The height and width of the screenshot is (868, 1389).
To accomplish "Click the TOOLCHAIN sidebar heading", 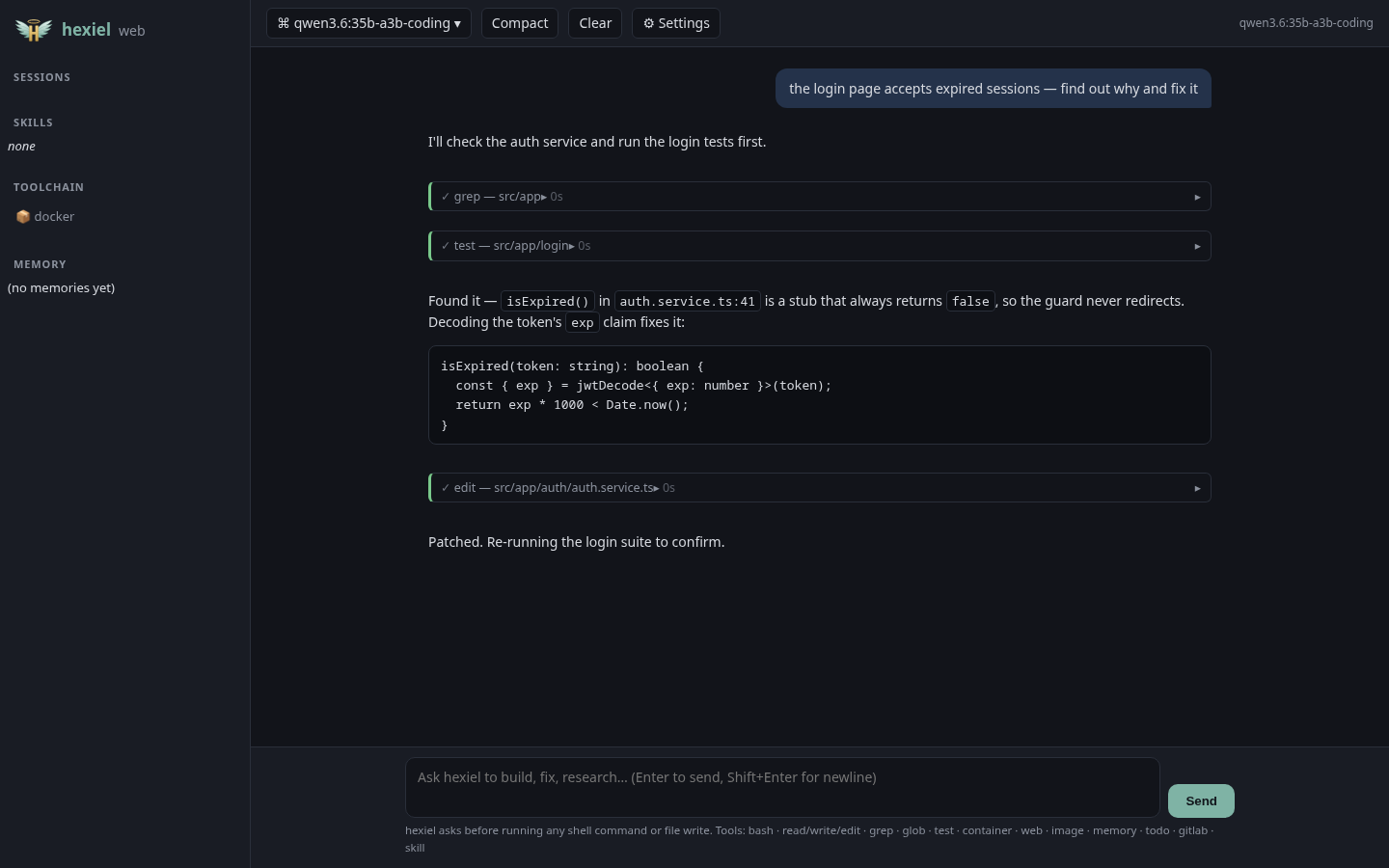I will point(48,187).
